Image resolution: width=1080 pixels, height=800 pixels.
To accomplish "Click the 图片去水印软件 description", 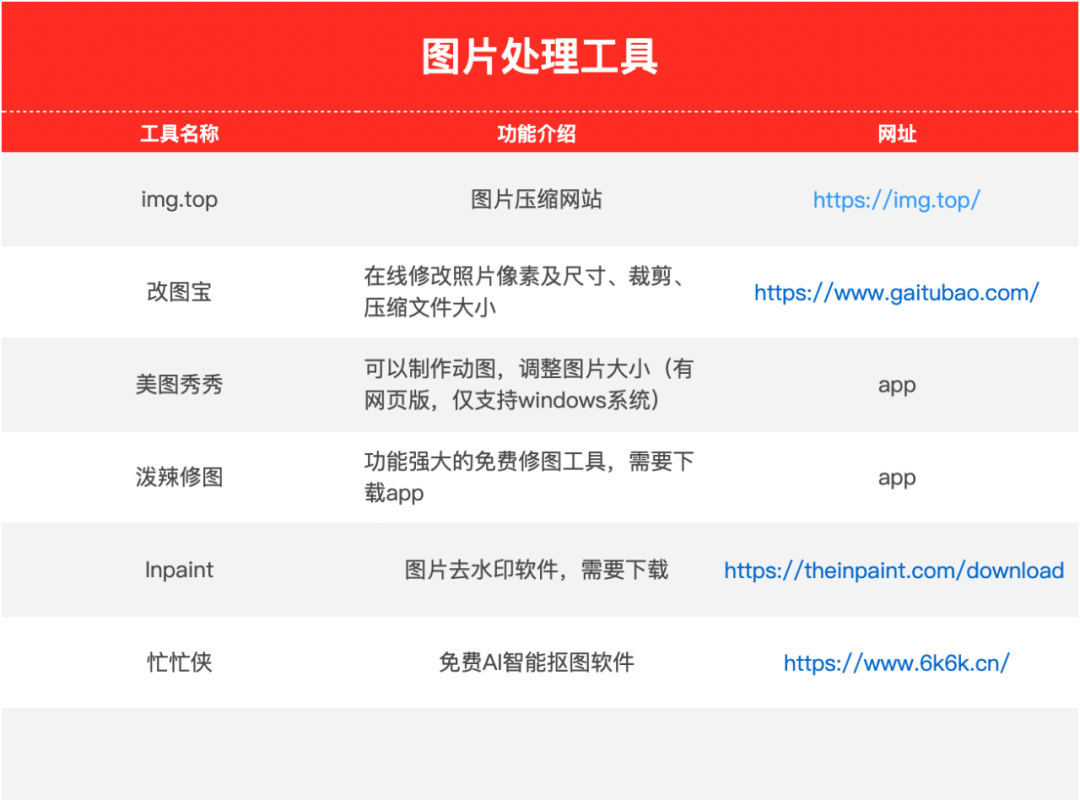I will [536, 570].
